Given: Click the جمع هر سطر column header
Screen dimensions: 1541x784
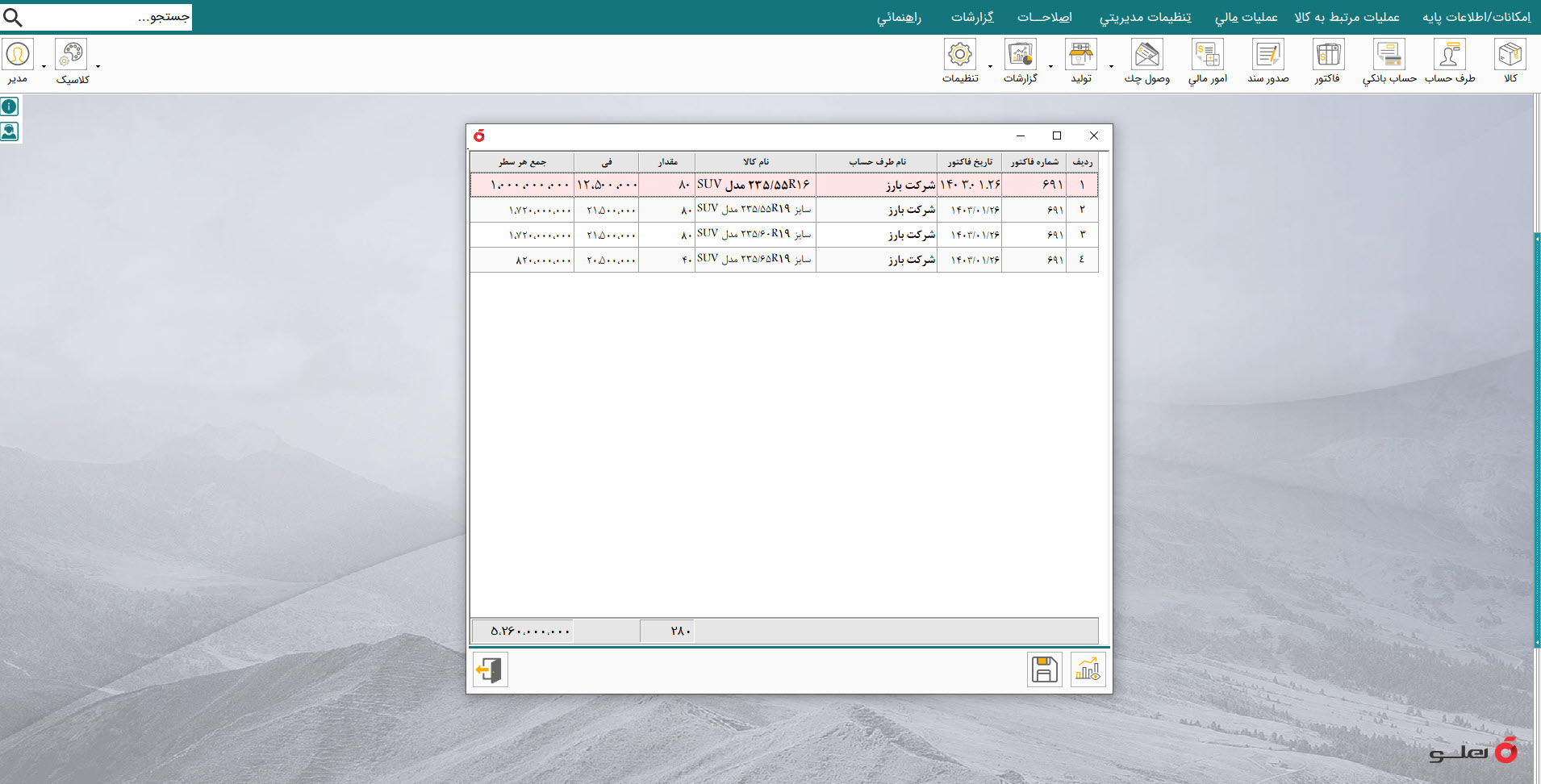Looking at the screenshot, I should [x=522, y=162].
